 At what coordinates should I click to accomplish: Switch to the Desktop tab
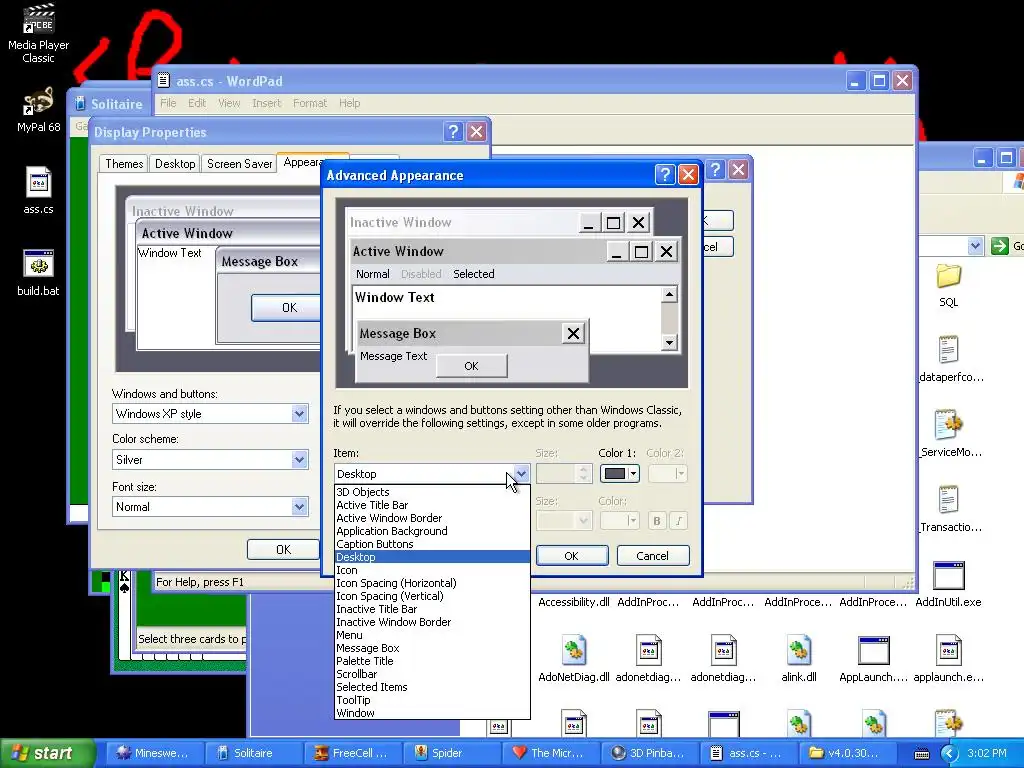tap(175, 163)
